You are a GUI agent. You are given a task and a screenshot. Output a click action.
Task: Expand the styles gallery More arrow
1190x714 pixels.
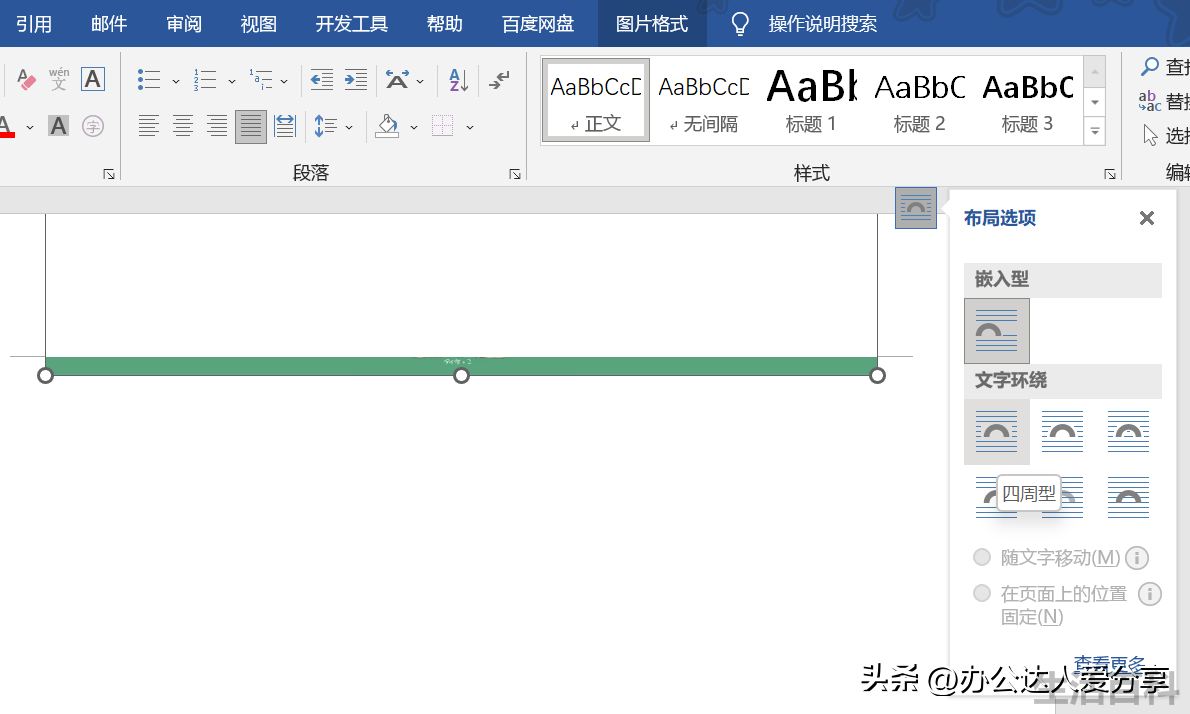tap(1094, 130)
